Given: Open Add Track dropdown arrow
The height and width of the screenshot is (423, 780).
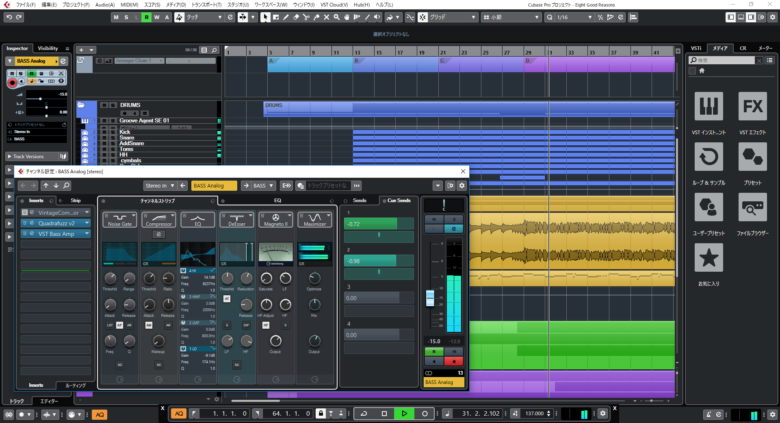Looking at the screenshot, I should point(91,50).
